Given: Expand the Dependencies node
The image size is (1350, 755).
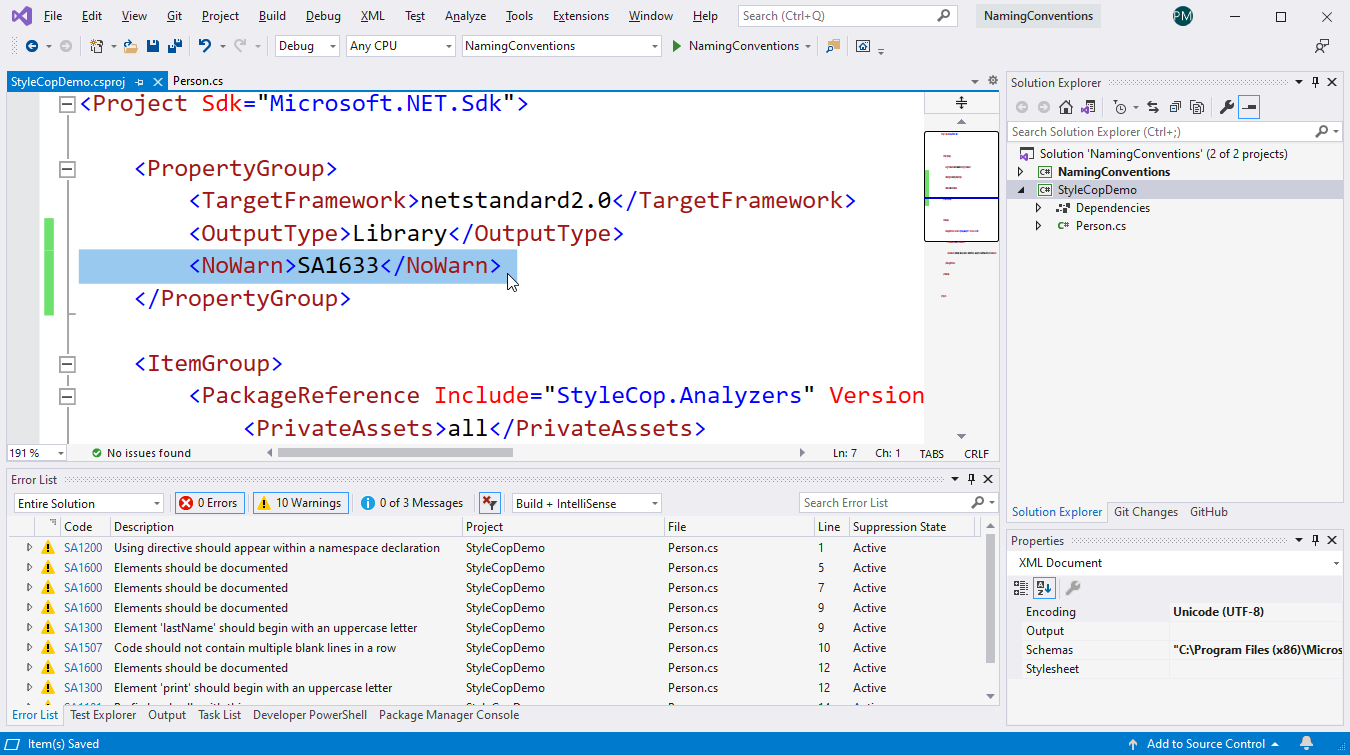Looking at the screenshot, I should click(1039, 208).
